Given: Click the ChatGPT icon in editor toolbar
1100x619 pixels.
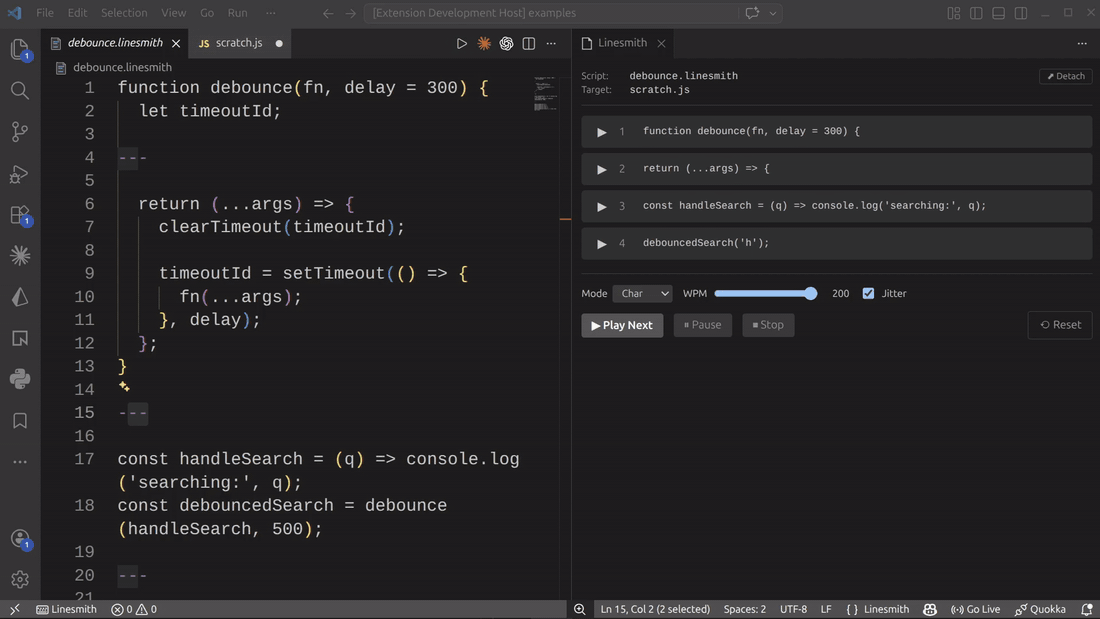Looking at the screenshot, I should (x=507, y=44).
